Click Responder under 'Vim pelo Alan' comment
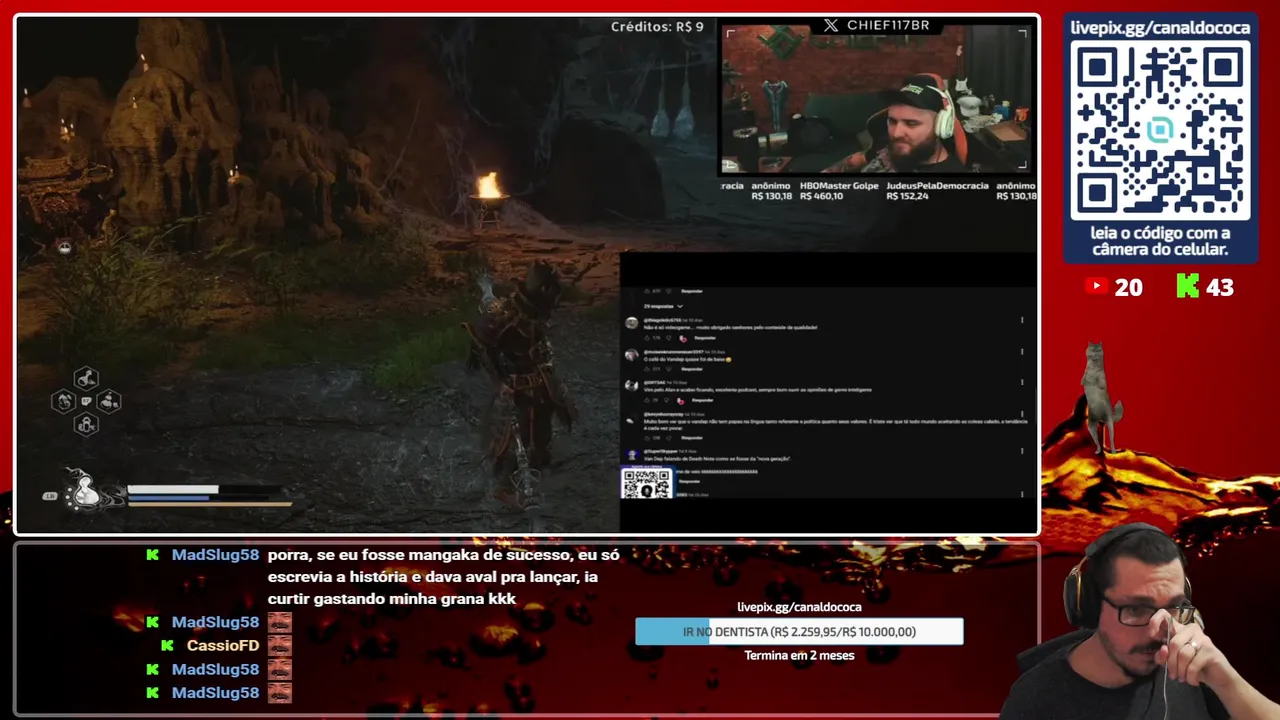Viewport: 1280px width, 720px height. pos(703,400)
